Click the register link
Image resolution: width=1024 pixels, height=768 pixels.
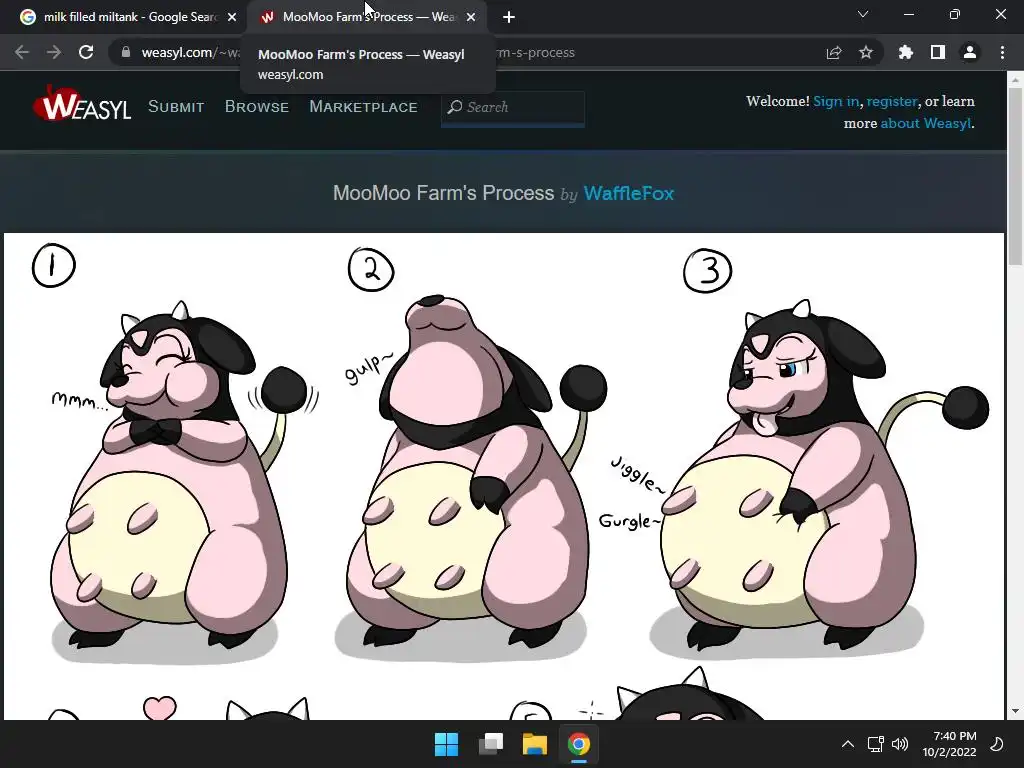[x=892, y=101]
